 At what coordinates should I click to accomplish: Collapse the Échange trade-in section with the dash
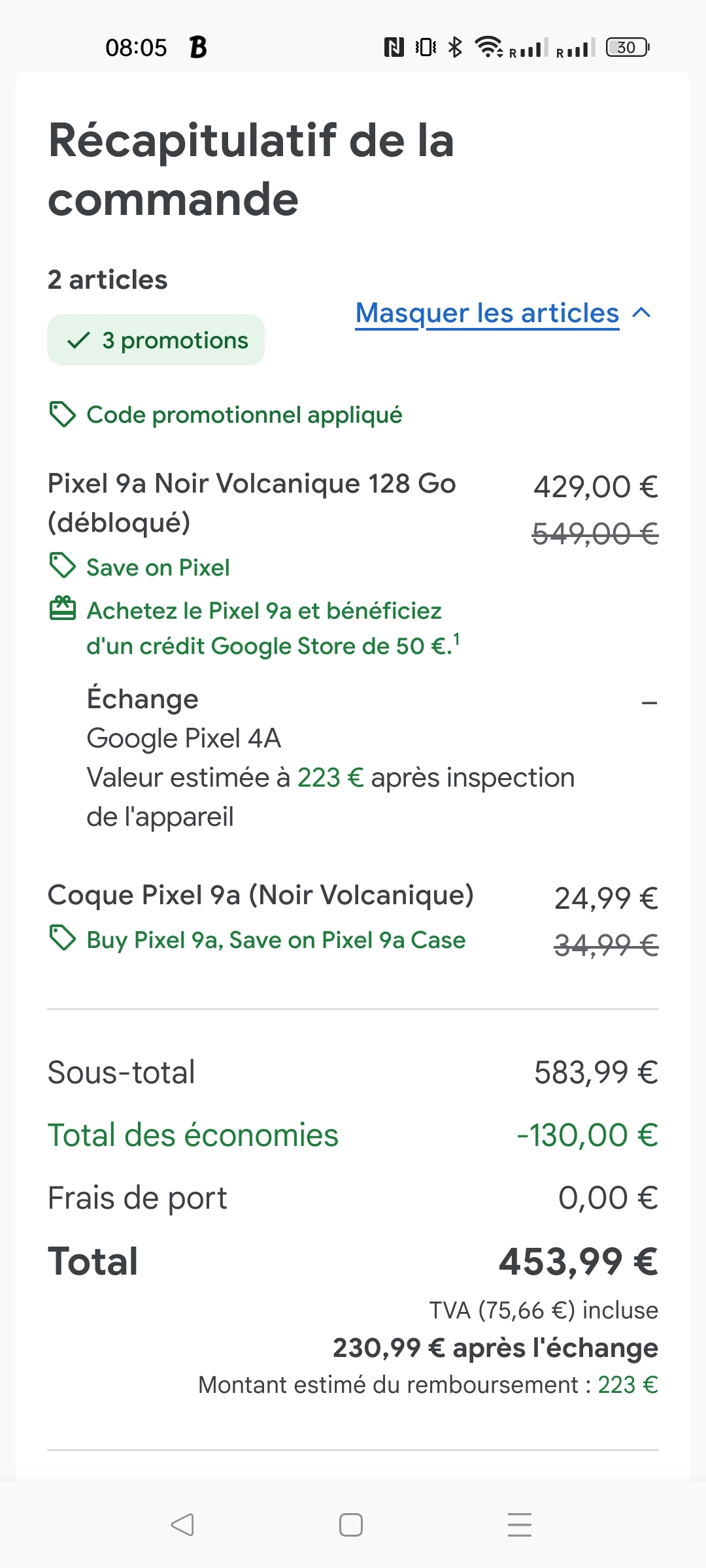click(x=649, y=703)
